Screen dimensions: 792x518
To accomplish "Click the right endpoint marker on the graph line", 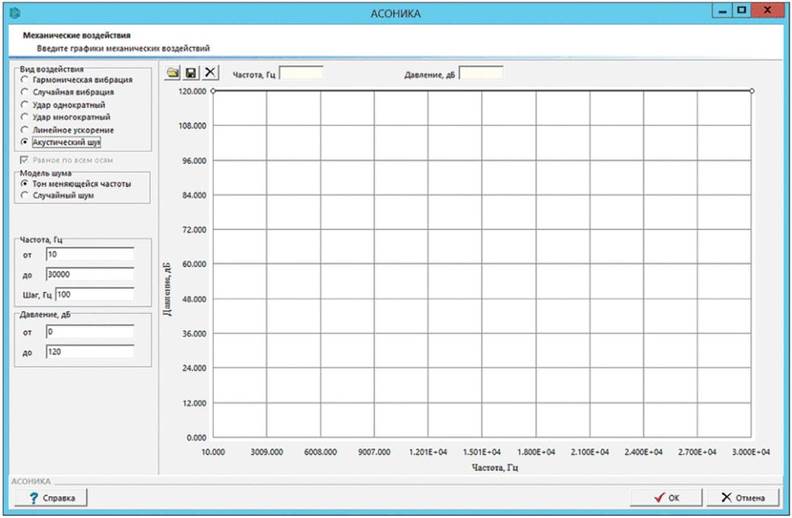I will pyautogui.click(x=751, y=90).
